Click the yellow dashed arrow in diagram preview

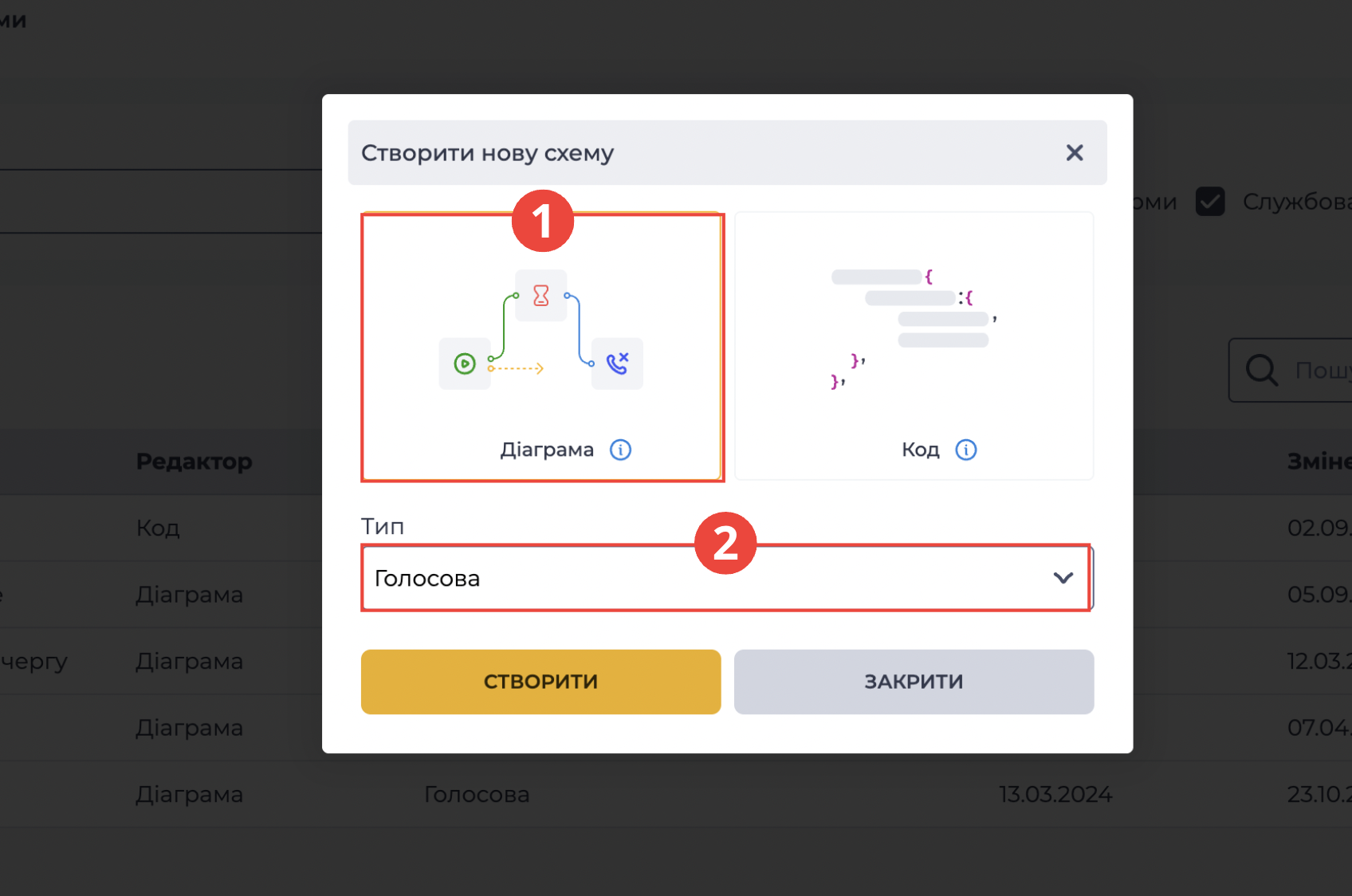pyautogui.click(x=517, y=368)
